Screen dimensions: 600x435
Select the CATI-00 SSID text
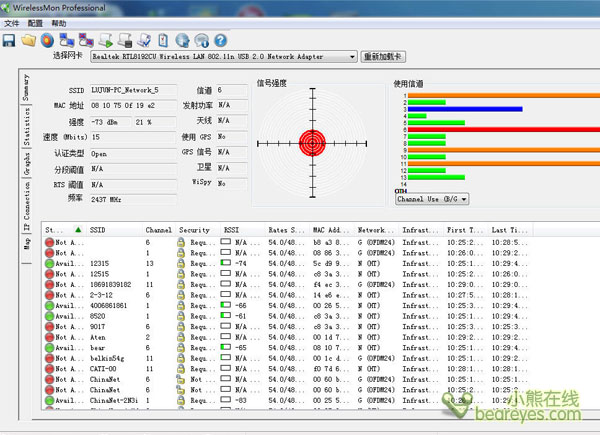pos(103,369)
